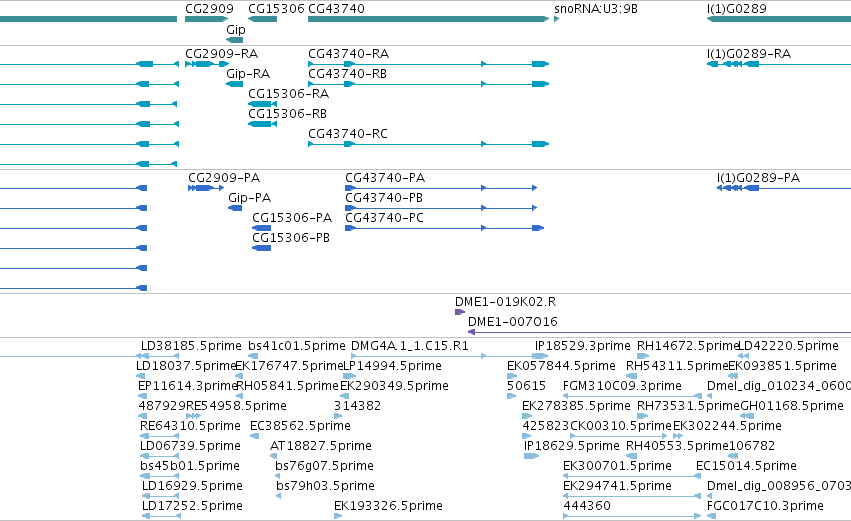The height and width of the screenshot is (521, 851).
Task: Select the DME1-019K02.R feature label
Action: click(505, 302)
